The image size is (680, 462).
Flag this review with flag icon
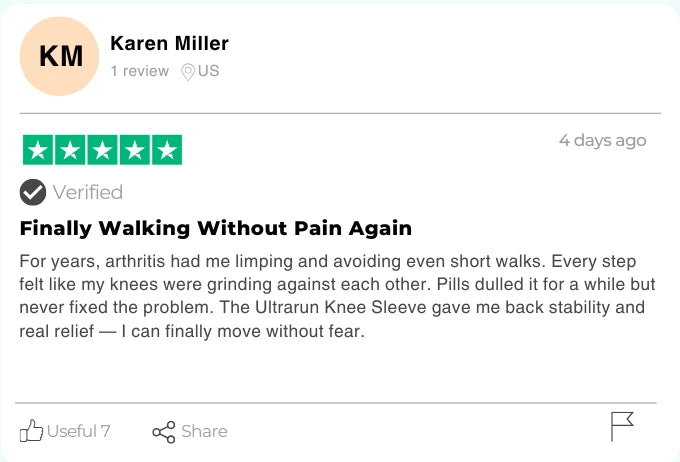622,427
